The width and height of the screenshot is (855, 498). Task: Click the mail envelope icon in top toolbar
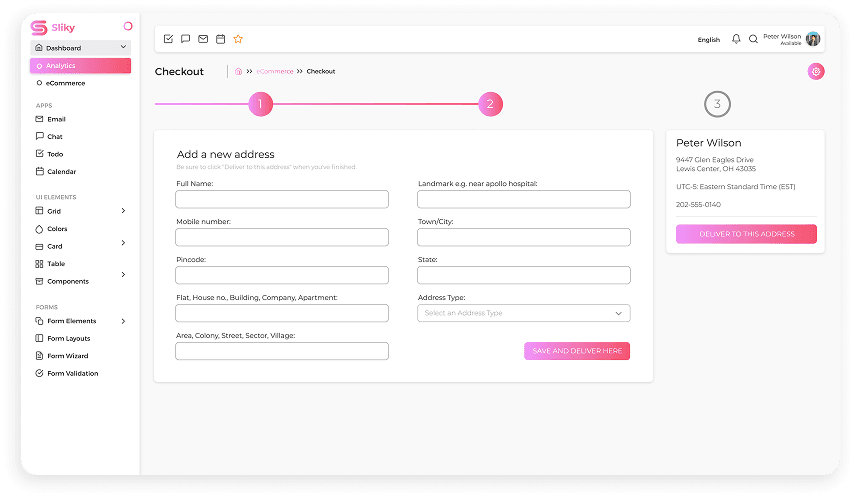click(203, 39)
